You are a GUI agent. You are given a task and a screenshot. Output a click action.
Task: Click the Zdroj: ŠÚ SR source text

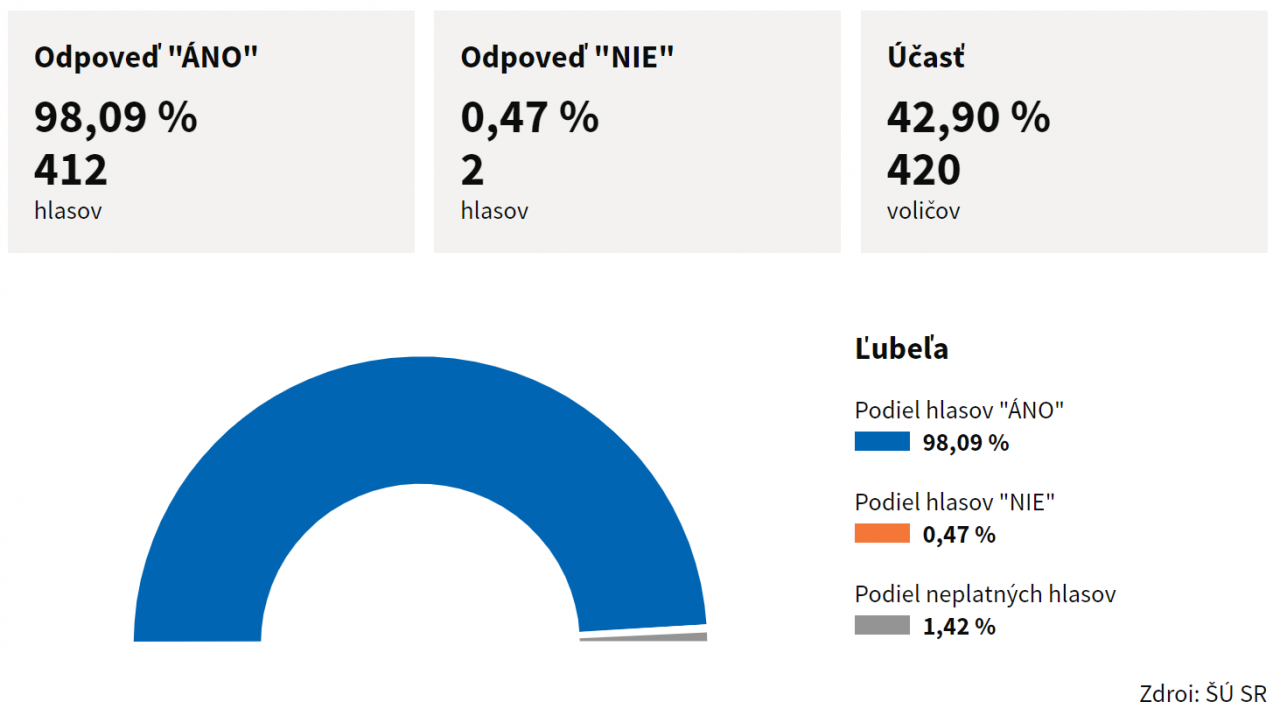pos(1203,693)
